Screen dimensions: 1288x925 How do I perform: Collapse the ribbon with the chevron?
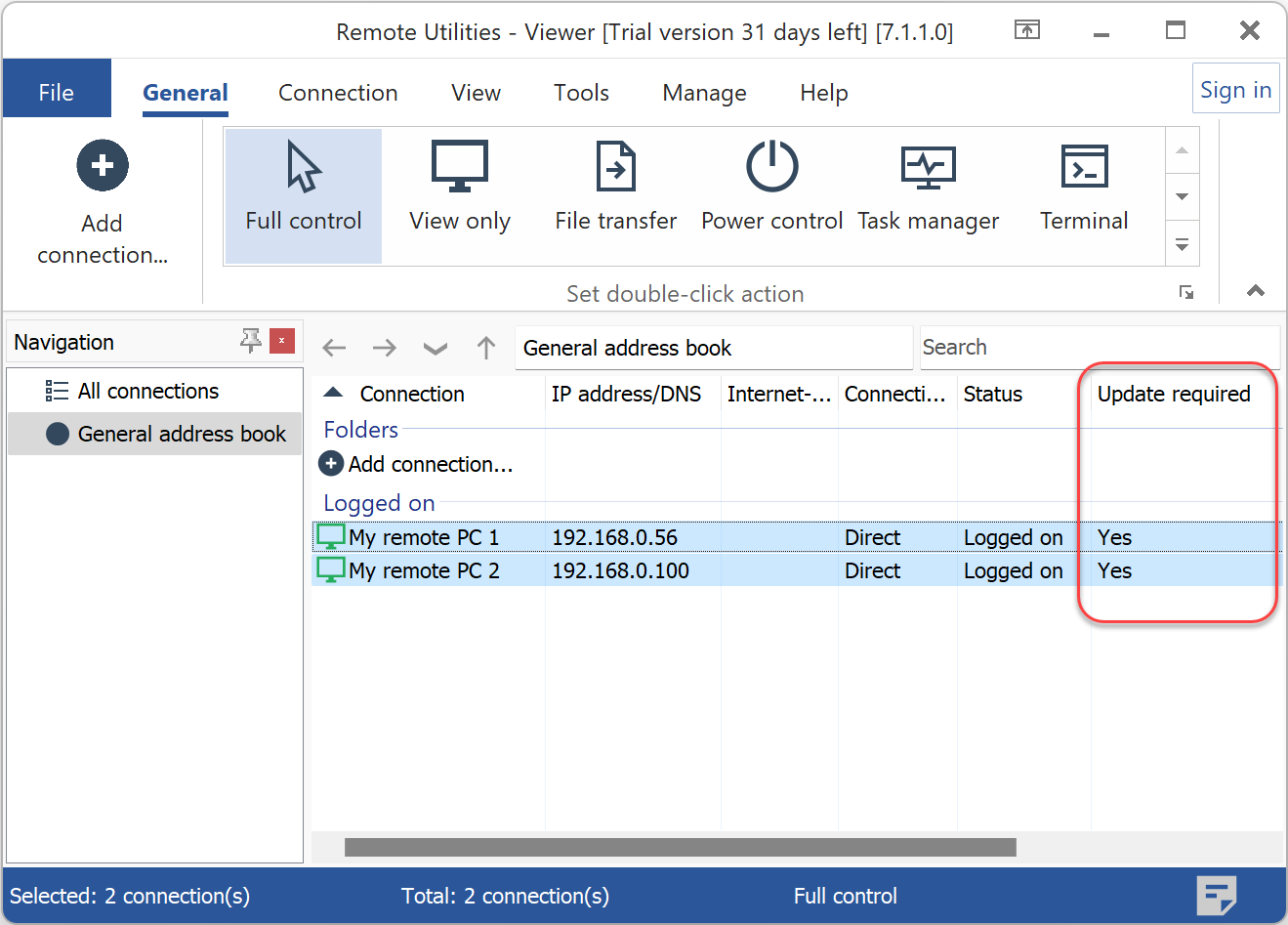click(x=1256, y=291)
